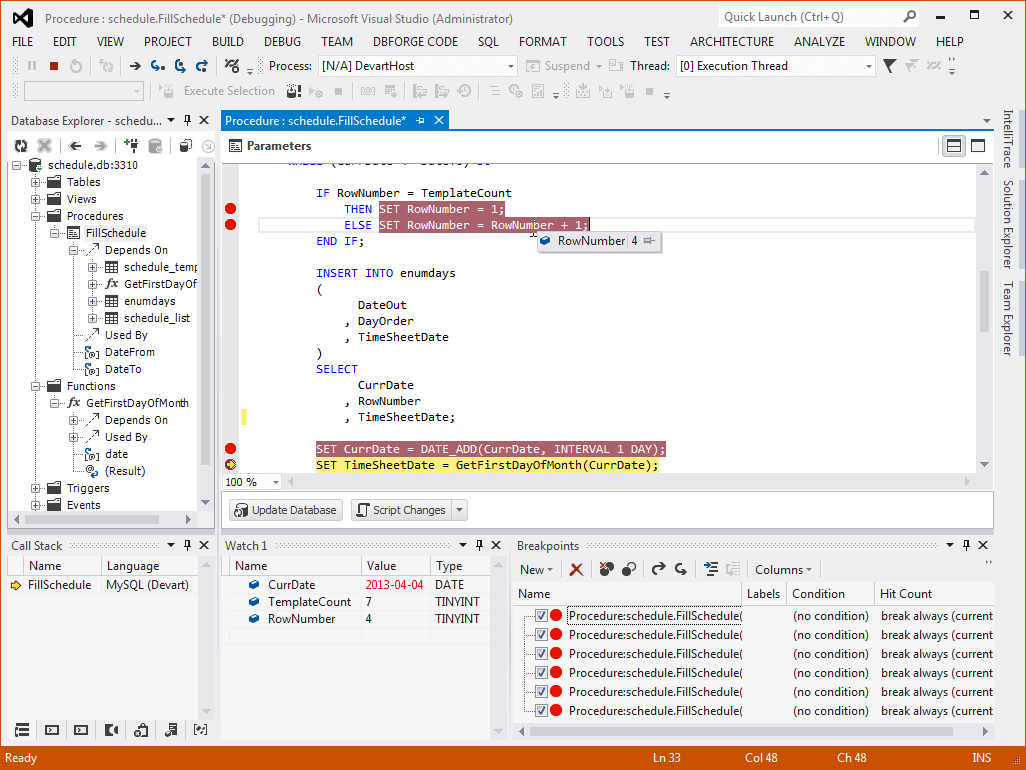Refresh the Database Explorer tree
Viewport: 1026px width, 770px height.
click(x=21, y=146)
